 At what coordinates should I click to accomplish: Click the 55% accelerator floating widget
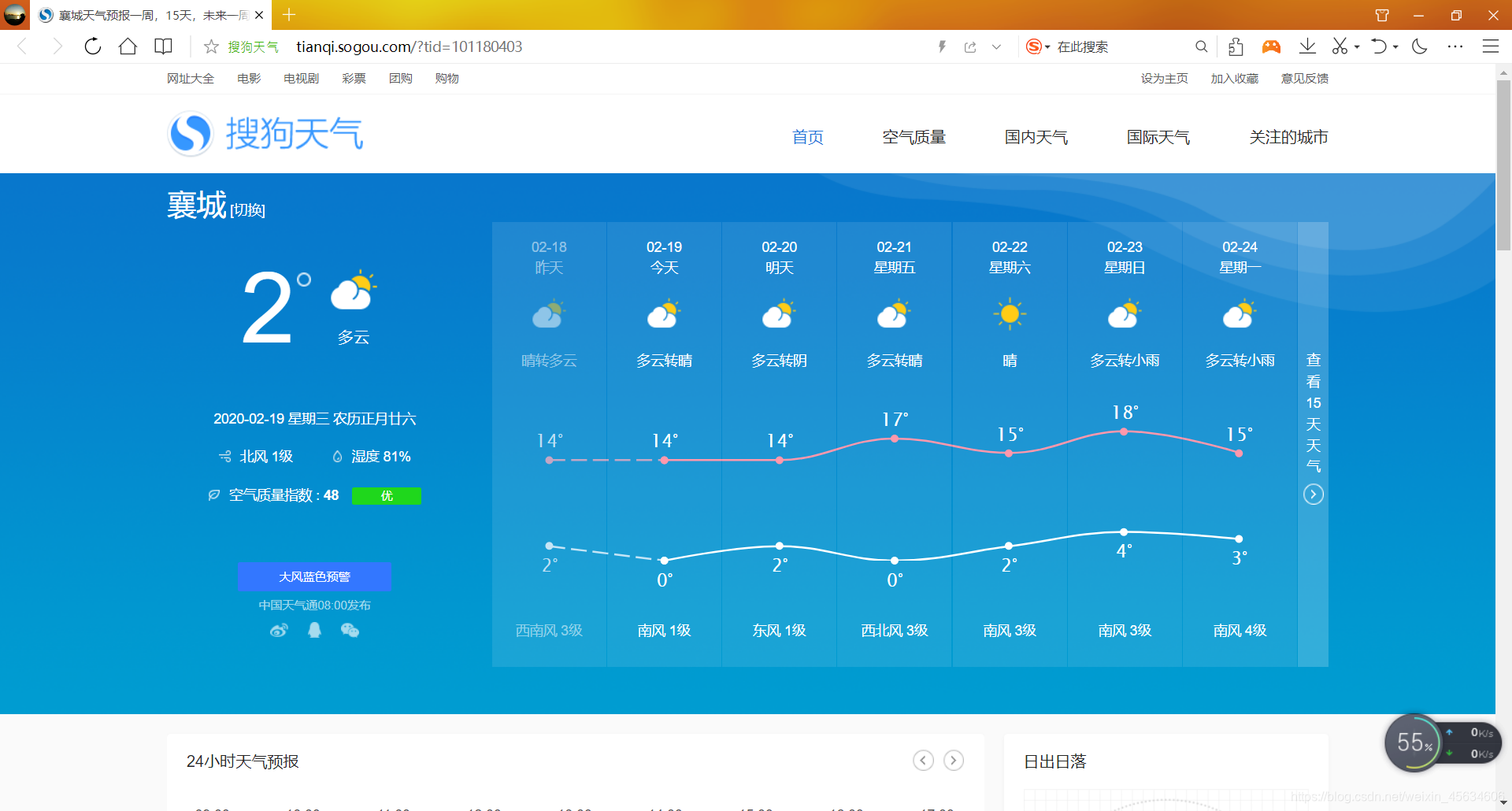point(1414,742)
